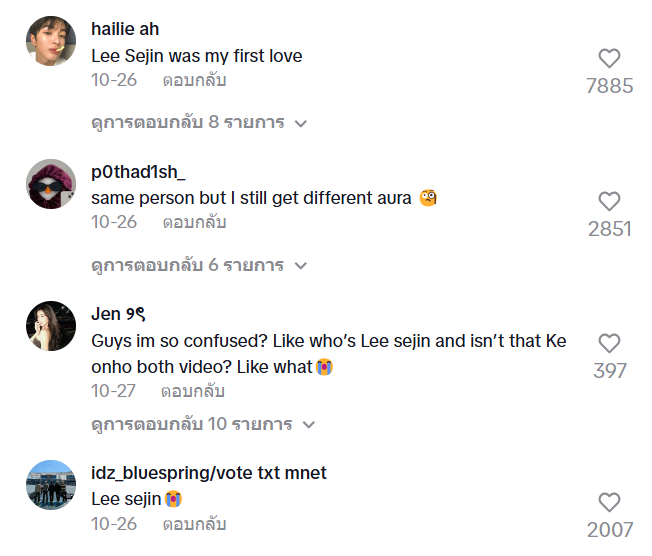Viewport: 652px width, 556px height.
Task: Like p0thad1sh_'s comment with the heart
Action: [x=609, y=202]
